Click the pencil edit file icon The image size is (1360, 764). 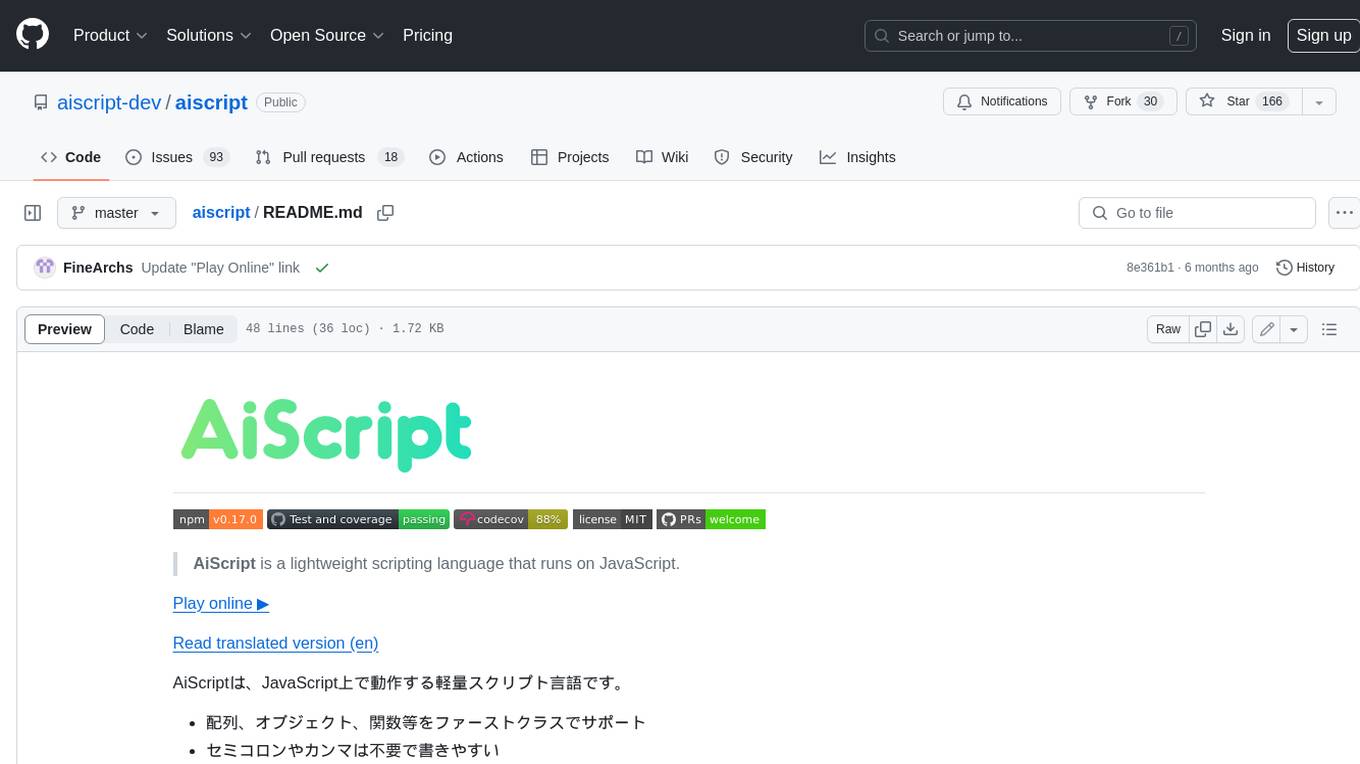pyautogui.click(x=1267, y=329)
